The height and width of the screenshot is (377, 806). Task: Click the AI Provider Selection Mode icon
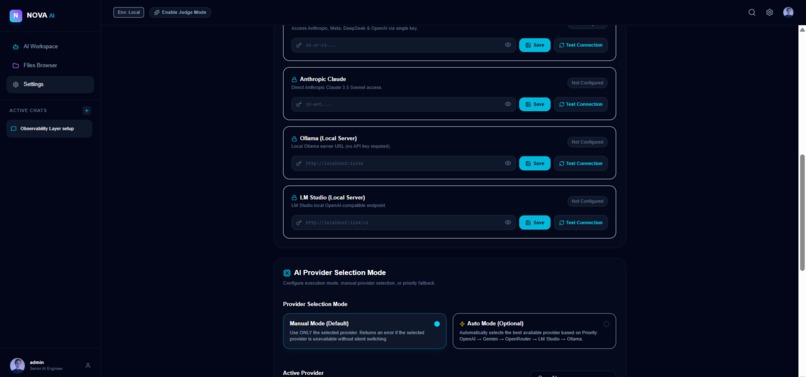point(287,273)
